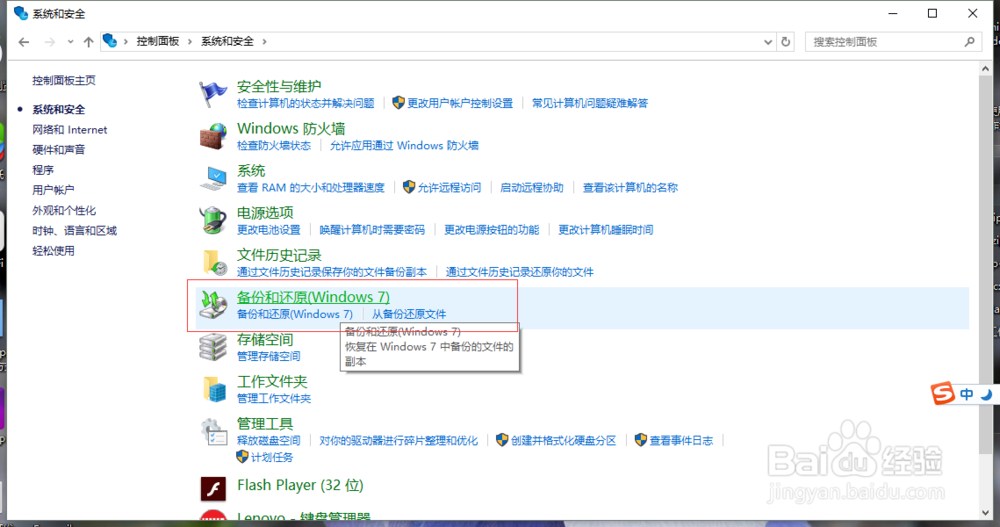1000x527 pixels.
Task: Click 更改用户帐户控制设置
Action: pos(460,103)
